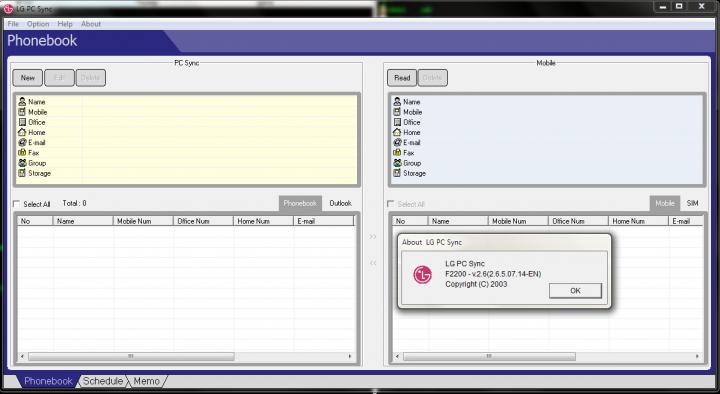
Task: Open the About menu
Action: [x=91, y=24]
